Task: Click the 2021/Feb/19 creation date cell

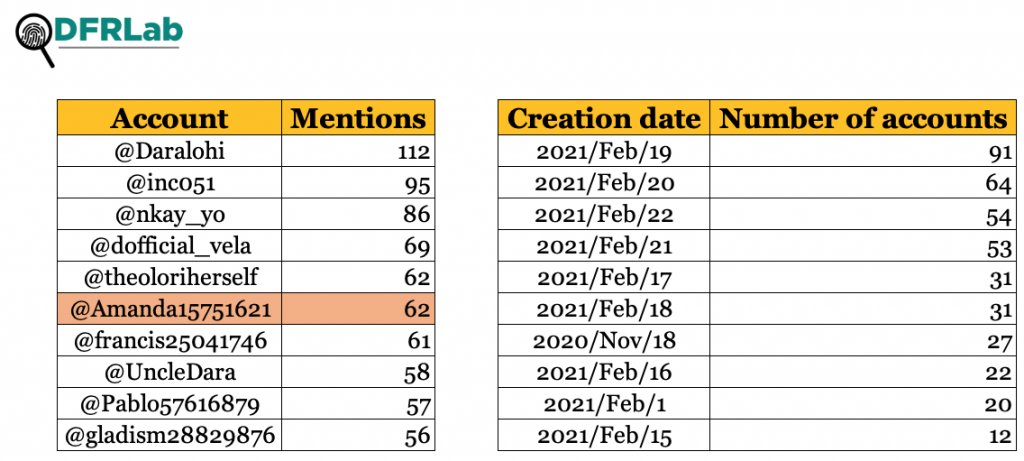Action: [603, 151]
